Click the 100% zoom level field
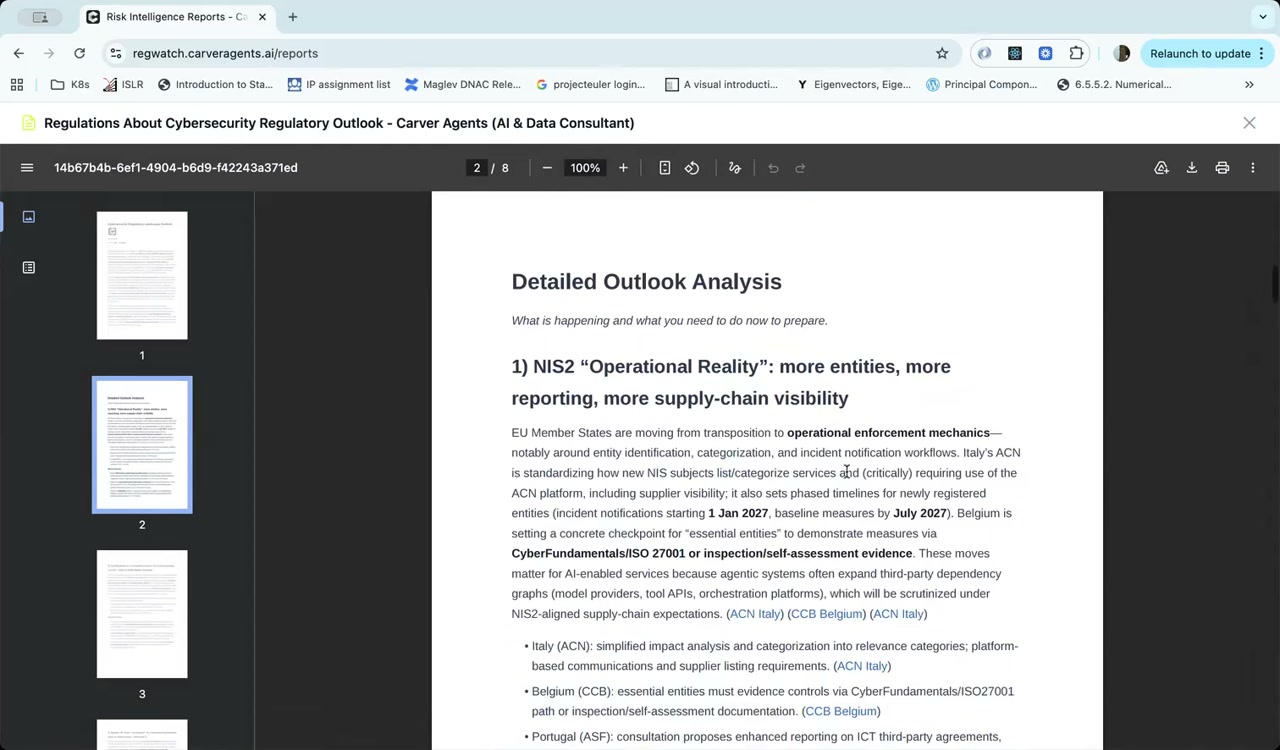 [x=585, y=168]
